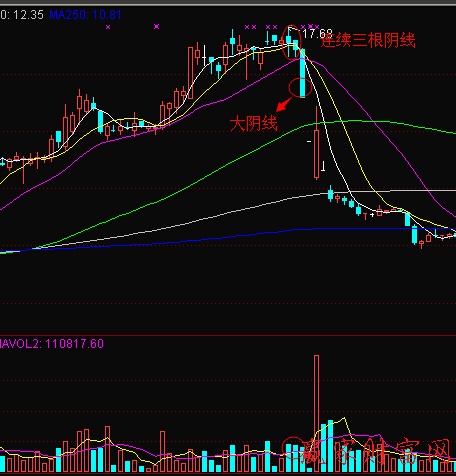Click the 大阴线 annotation text

[254, 123]
